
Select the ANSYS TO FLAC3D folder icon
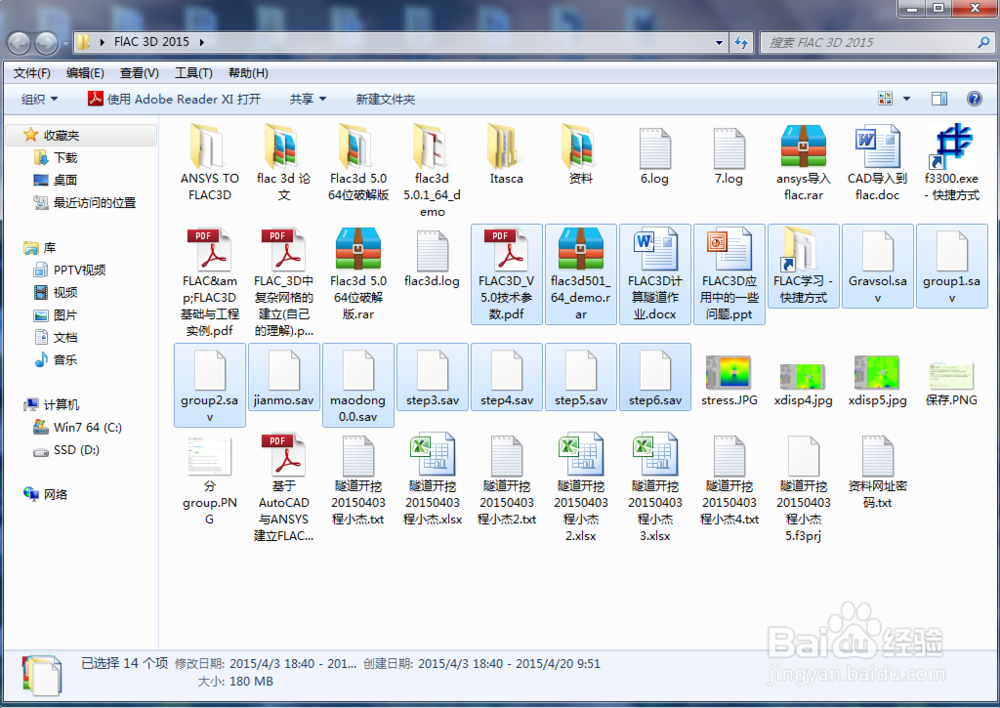209,147
